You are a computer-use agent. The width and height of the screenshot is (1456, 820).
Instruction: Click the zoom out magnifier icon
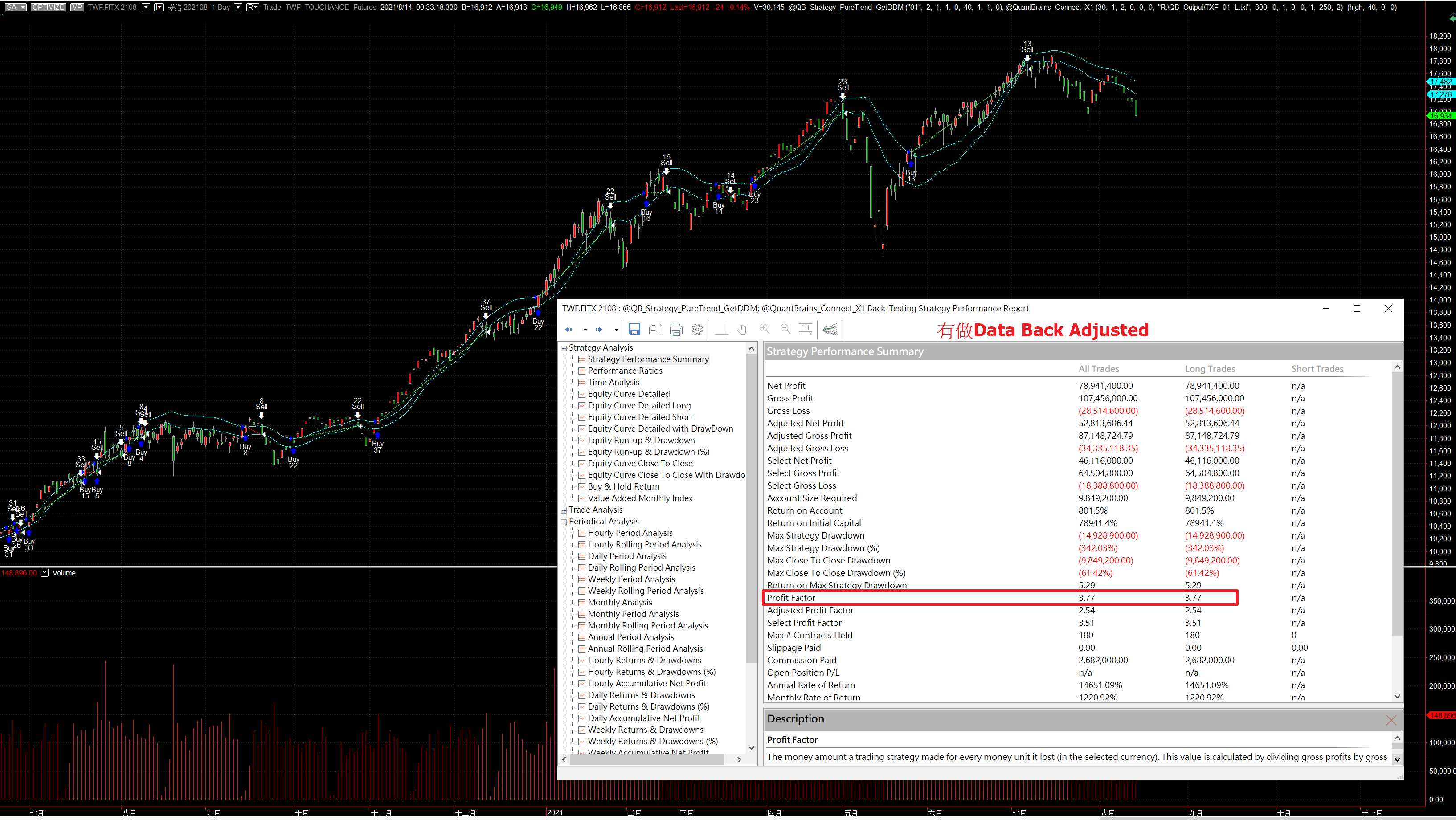tap(785, 330)
